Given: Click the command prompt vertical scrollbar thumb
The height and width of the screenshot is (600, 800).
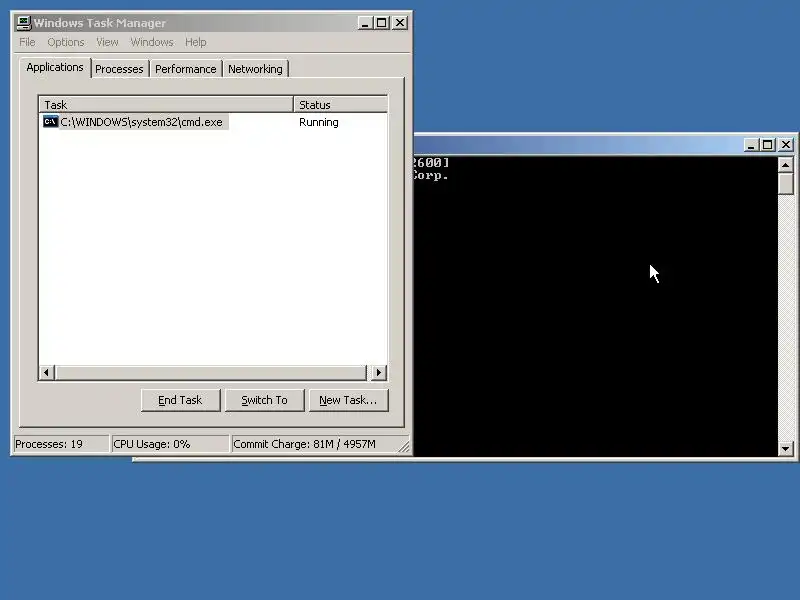Looking at the screenshot, I should (x=786, y=183).
